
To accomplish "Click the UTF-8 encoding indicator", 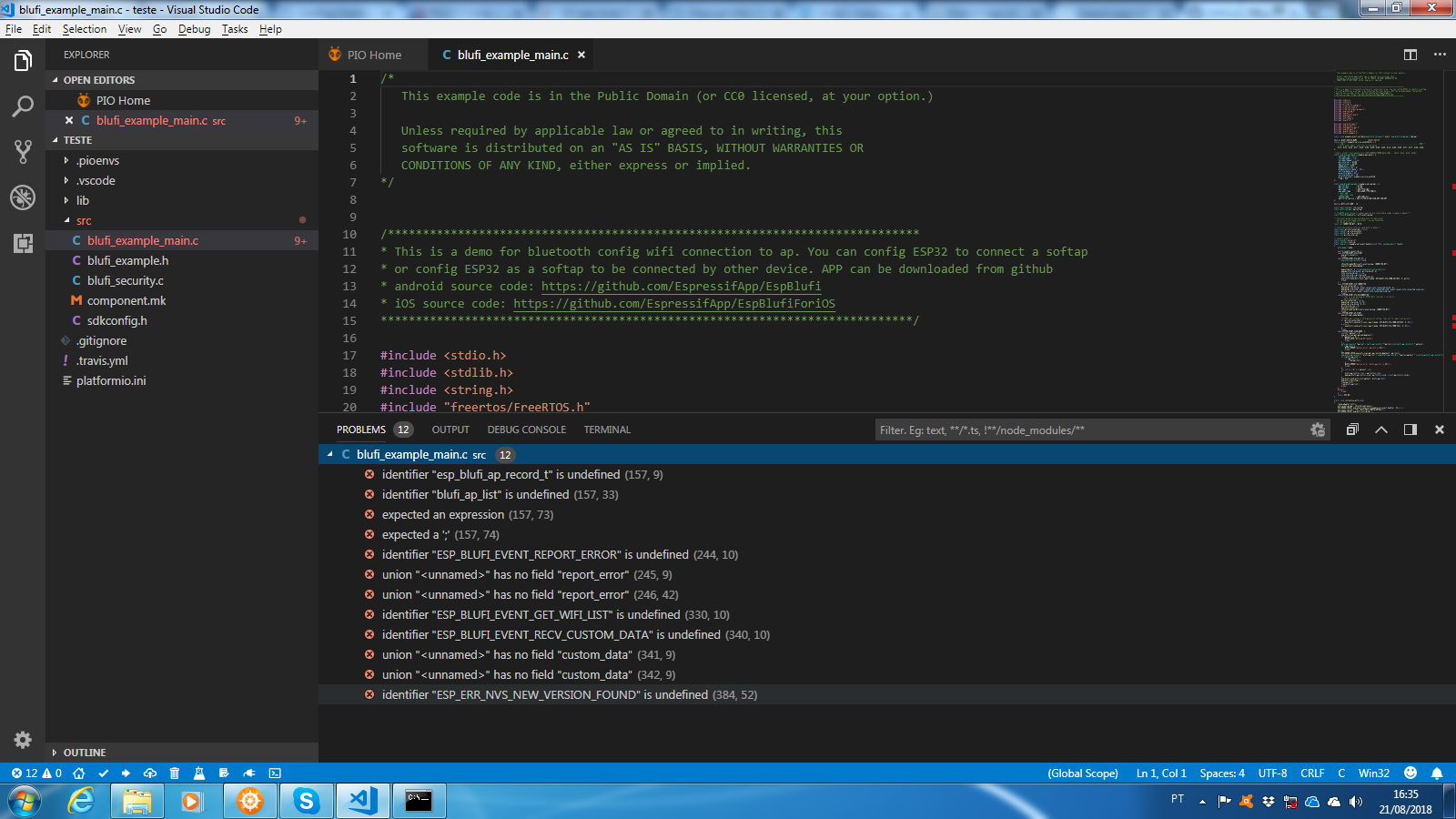I will pyautogui.click(x=1272, y=773).
